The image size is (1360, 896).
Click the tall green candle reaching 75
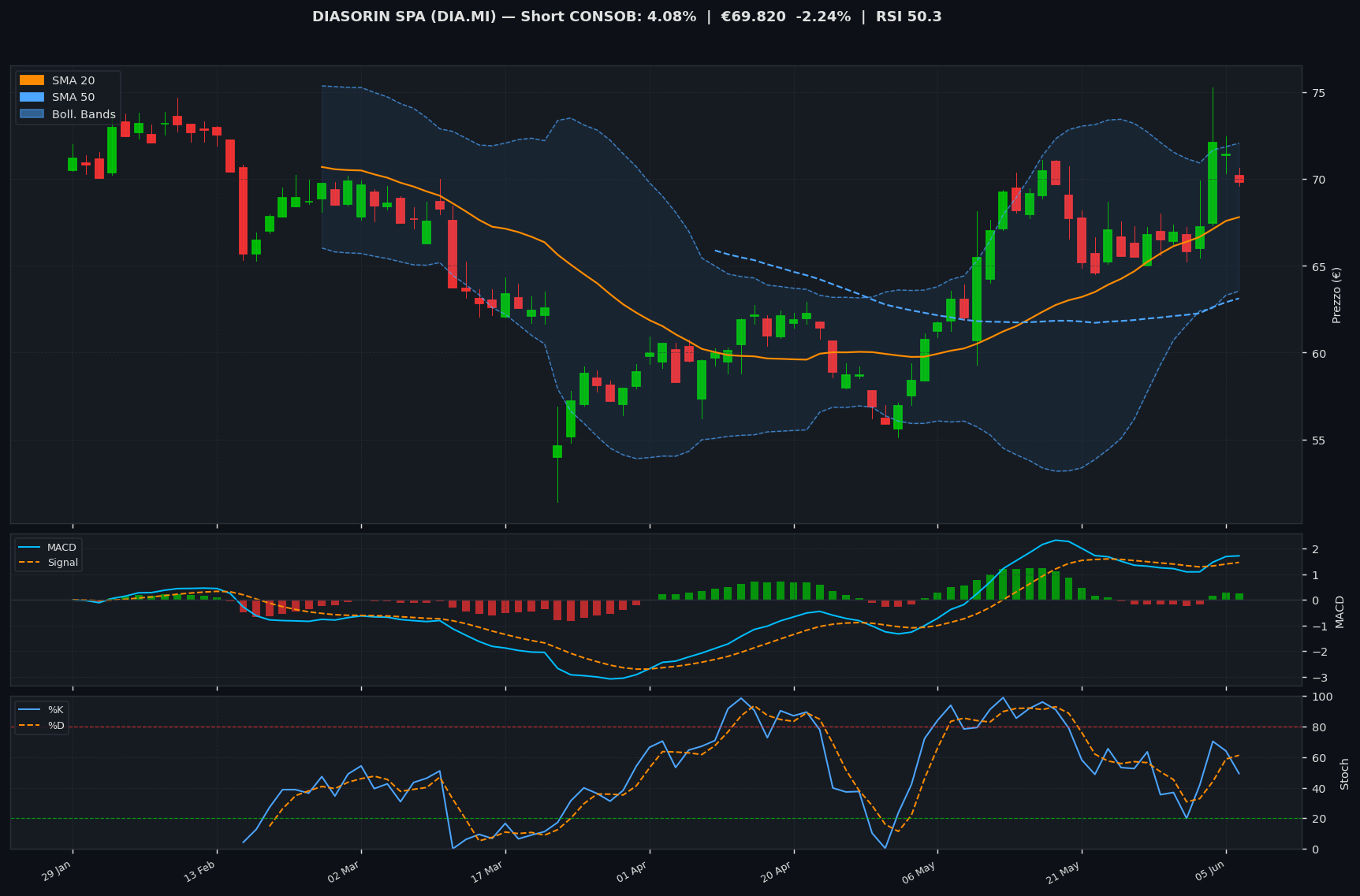click(x=1213, y=183)
